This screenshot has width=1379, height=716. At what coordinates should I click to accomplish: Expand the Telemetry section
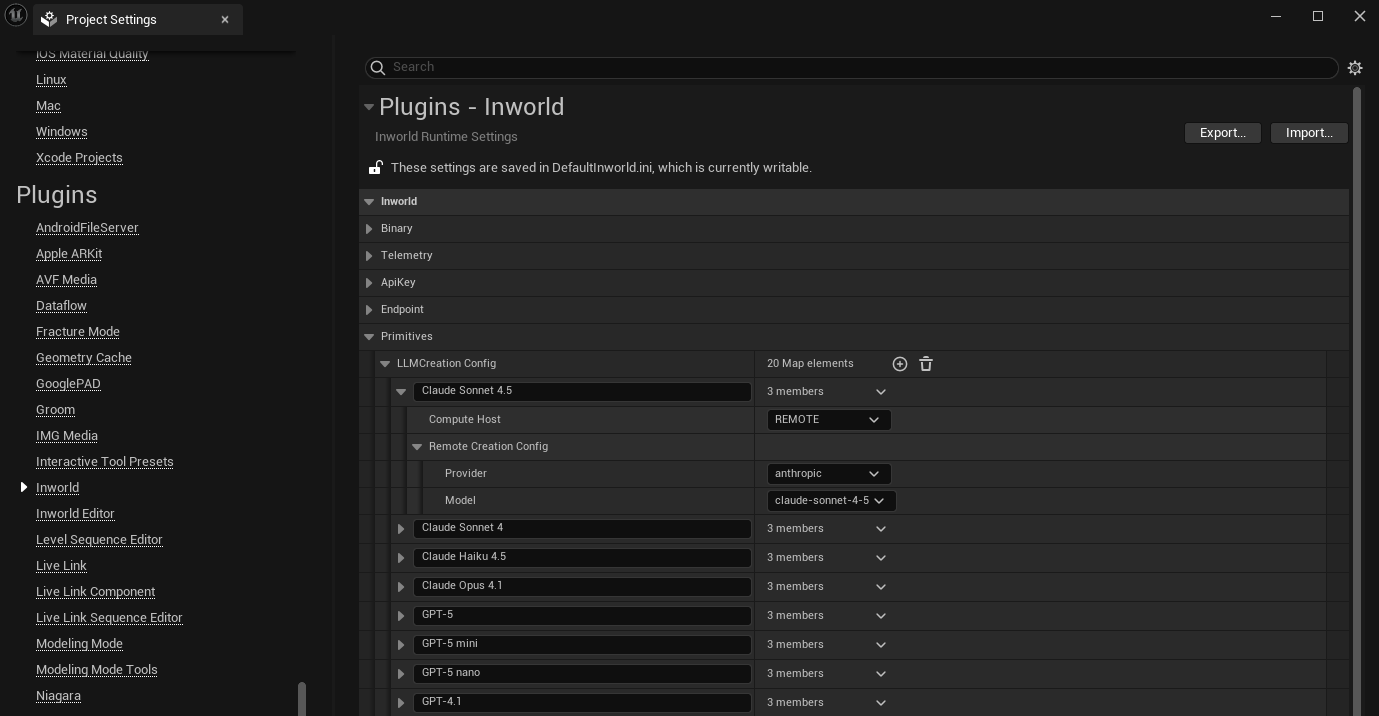pyautogui.click(x=369, y=255)
